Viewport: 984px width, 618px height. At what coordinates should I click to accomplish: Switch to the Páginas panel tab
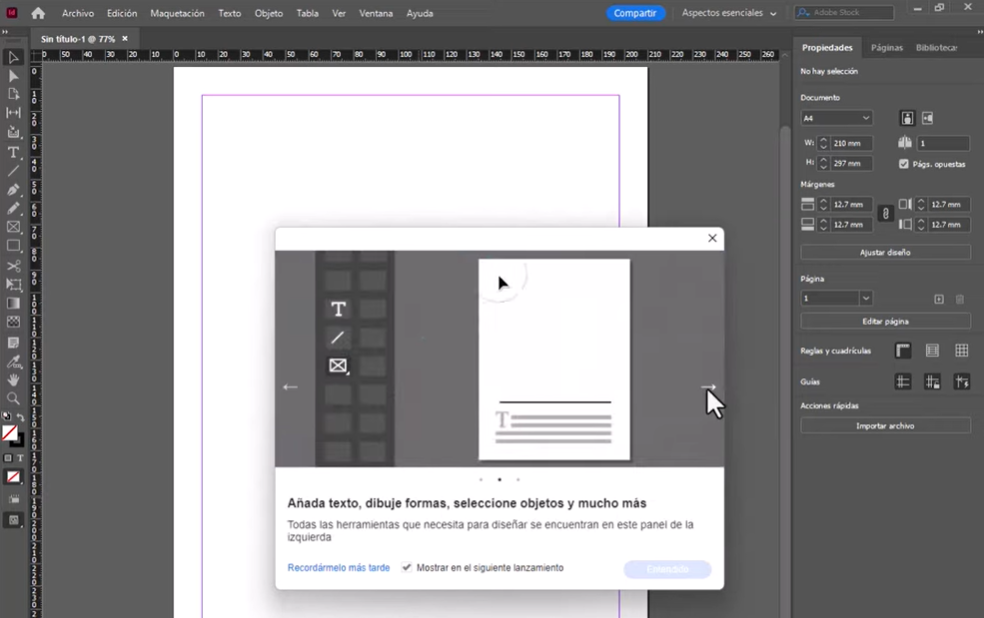point(888,47)
